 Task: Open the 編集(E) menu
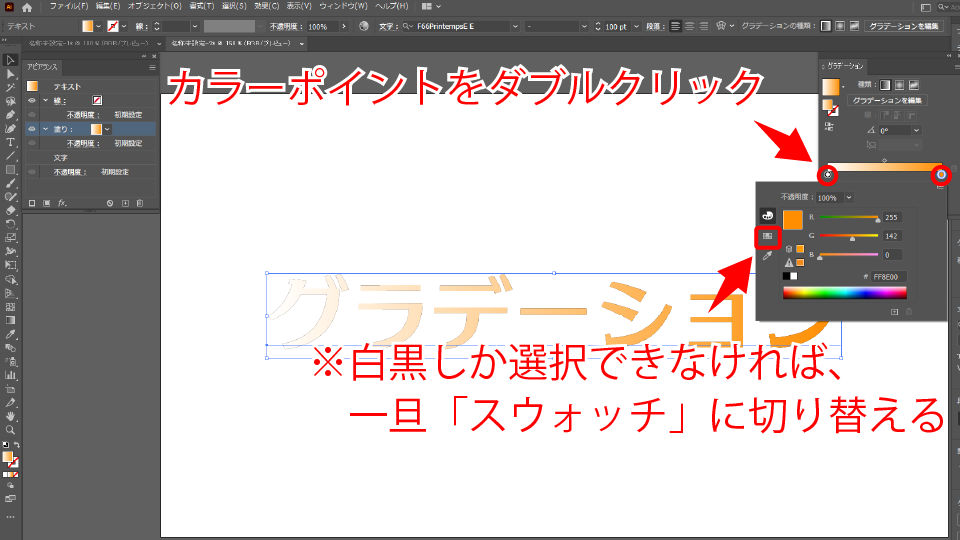coord(108,6)
